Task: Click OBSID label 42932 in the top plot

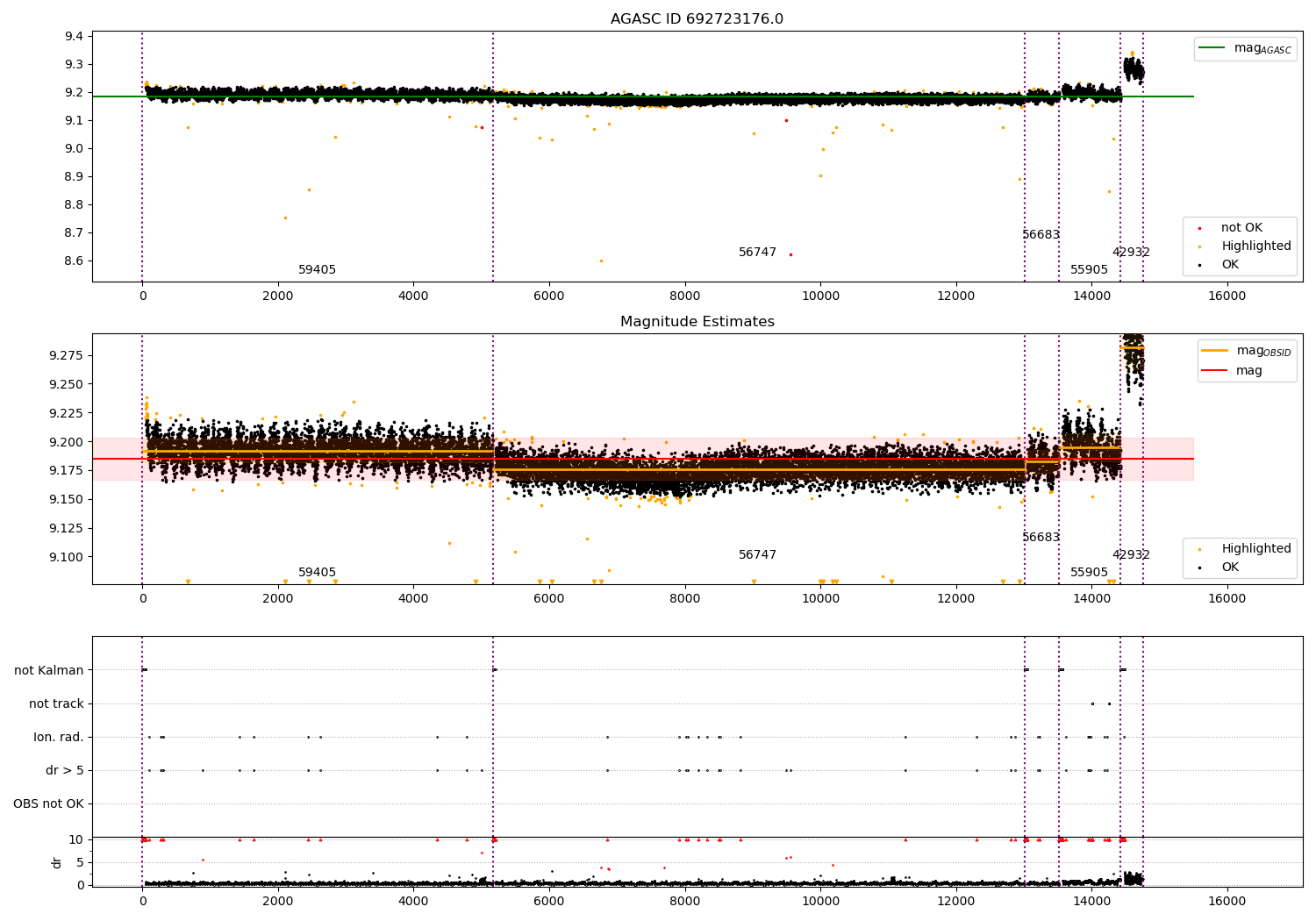Action: coord(1131,253)
